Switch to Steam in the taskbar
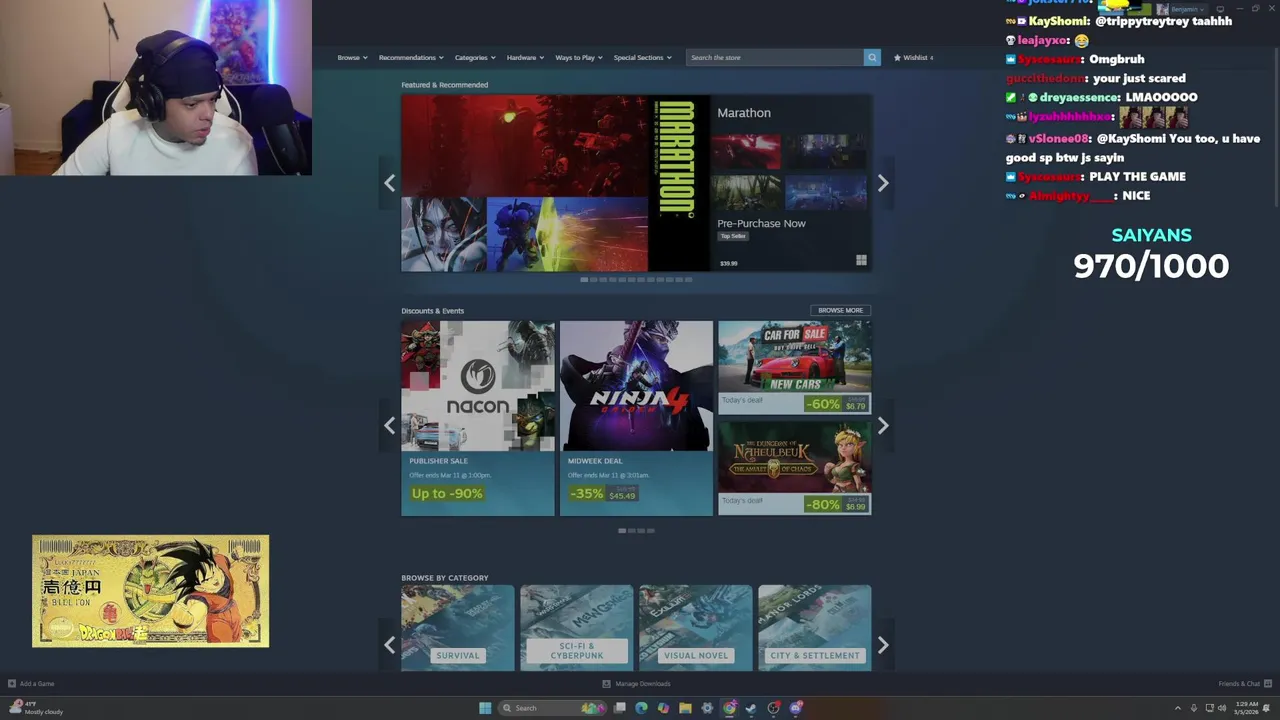The height and width of the screenshot is (720, 1280). [751, 708]
